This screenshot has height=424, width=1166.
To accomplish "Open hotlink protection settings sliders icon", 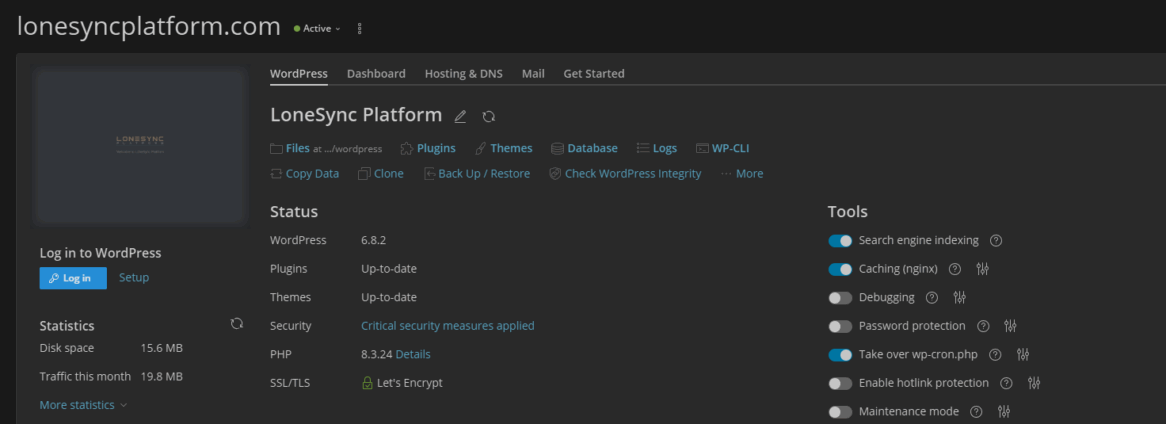I will (1034, 383).
